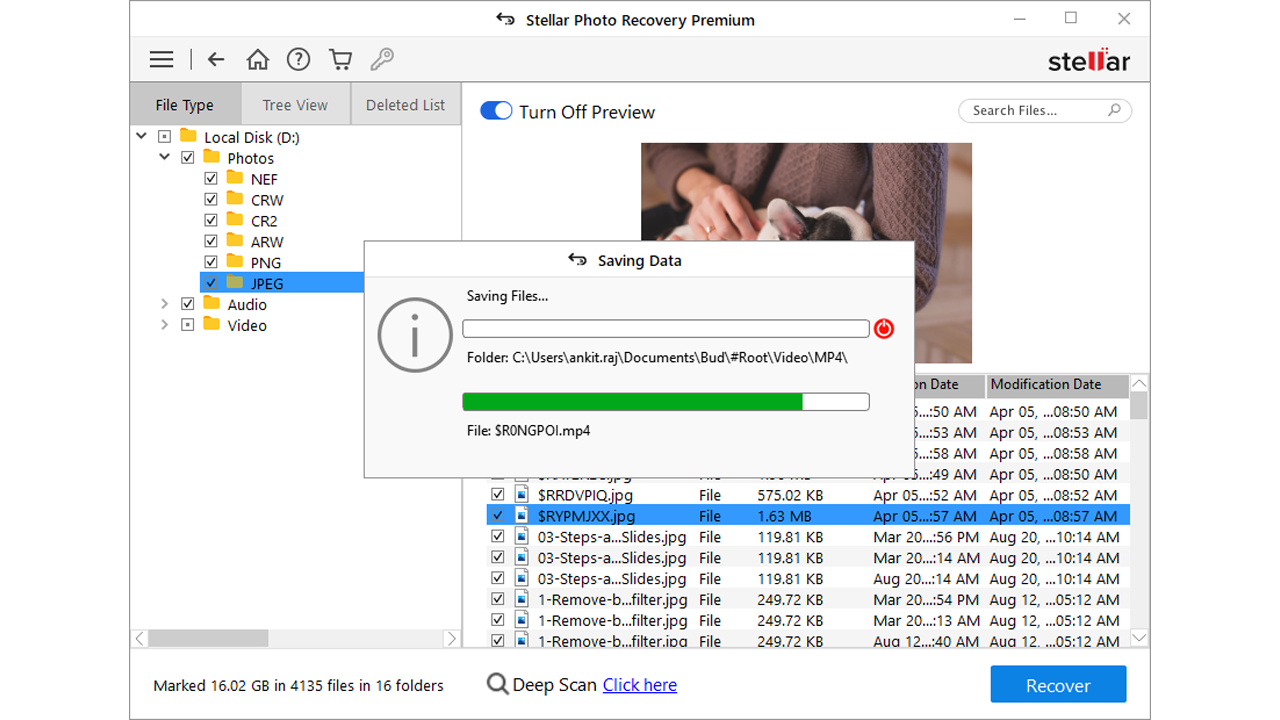
Task: Uncheck the NEF folder checkbox
Action: click(211, 179)
